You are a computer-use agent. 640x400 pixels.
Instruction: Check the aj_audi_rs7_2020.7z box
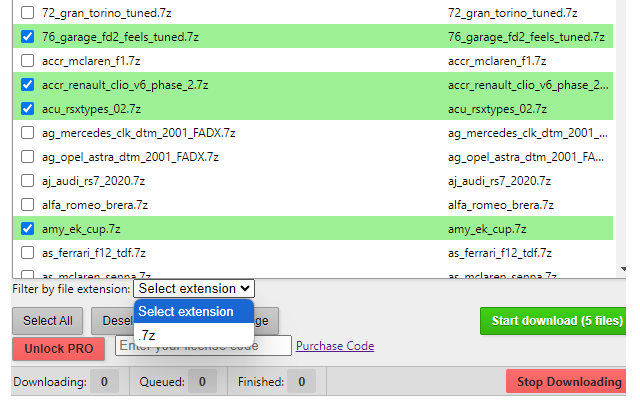pos(27,181)
